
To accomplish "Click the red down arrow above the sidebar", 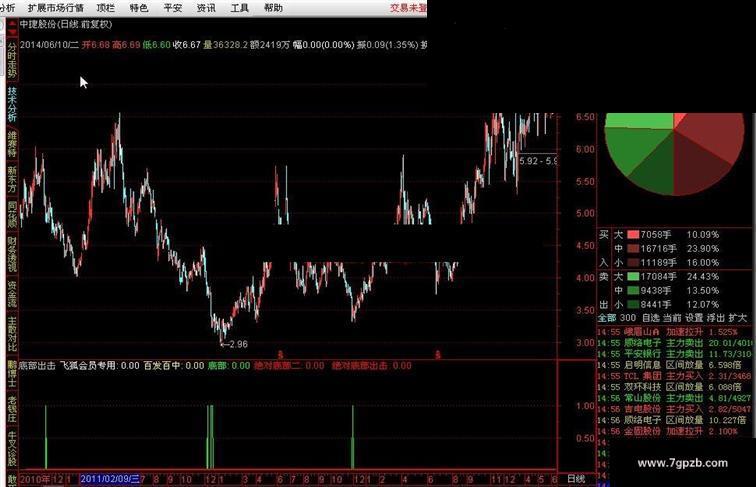I will [12, 32].
